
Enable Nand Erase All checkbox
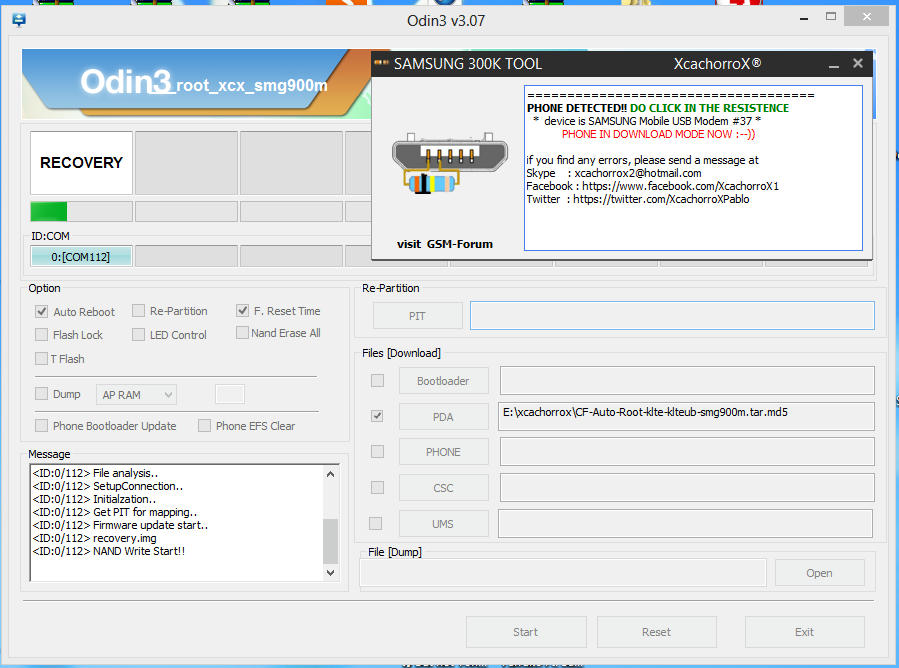[242, 333]
